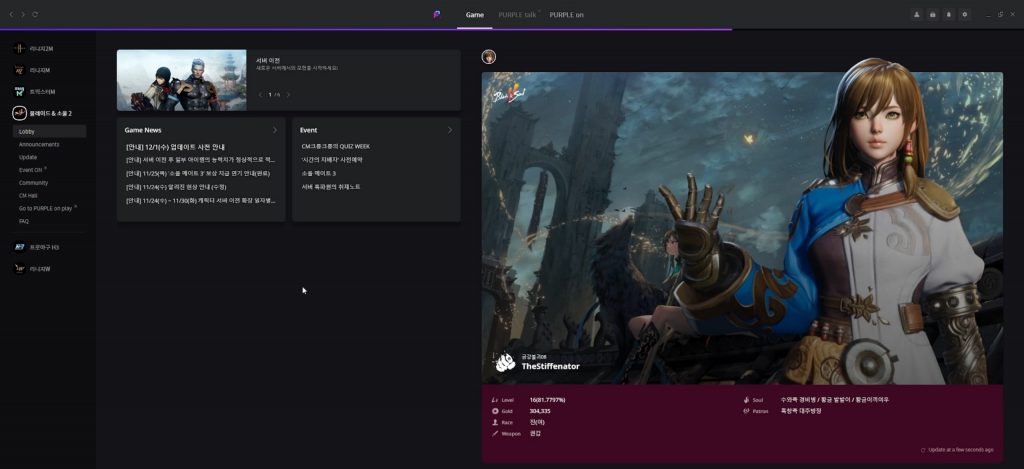Open notifications bell icon

(949, 14)
